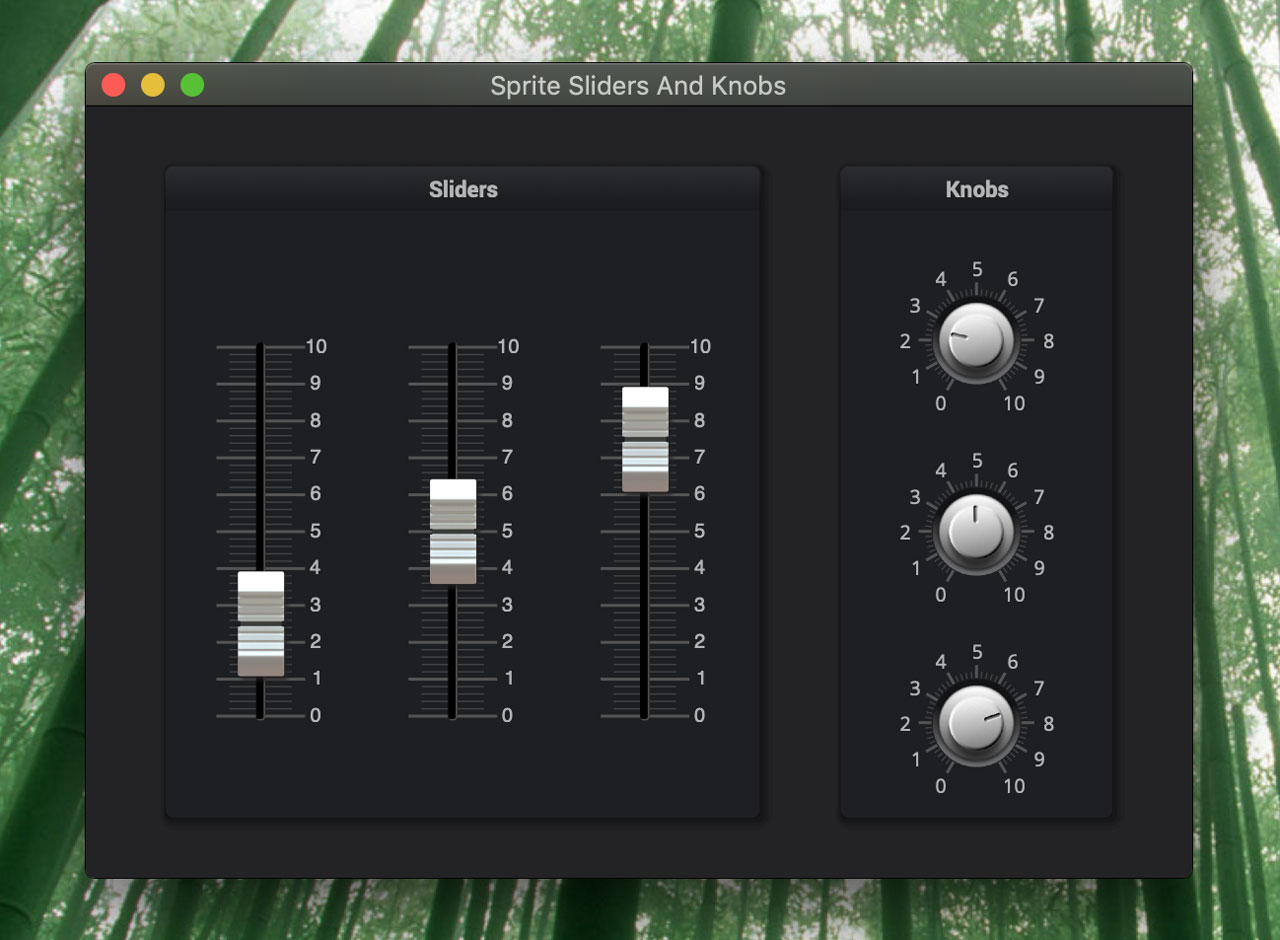This screenshot has height=940, width=1280.
Task: Click the 10 label beside the bottom knob
Action: (x=1014, y=786)
